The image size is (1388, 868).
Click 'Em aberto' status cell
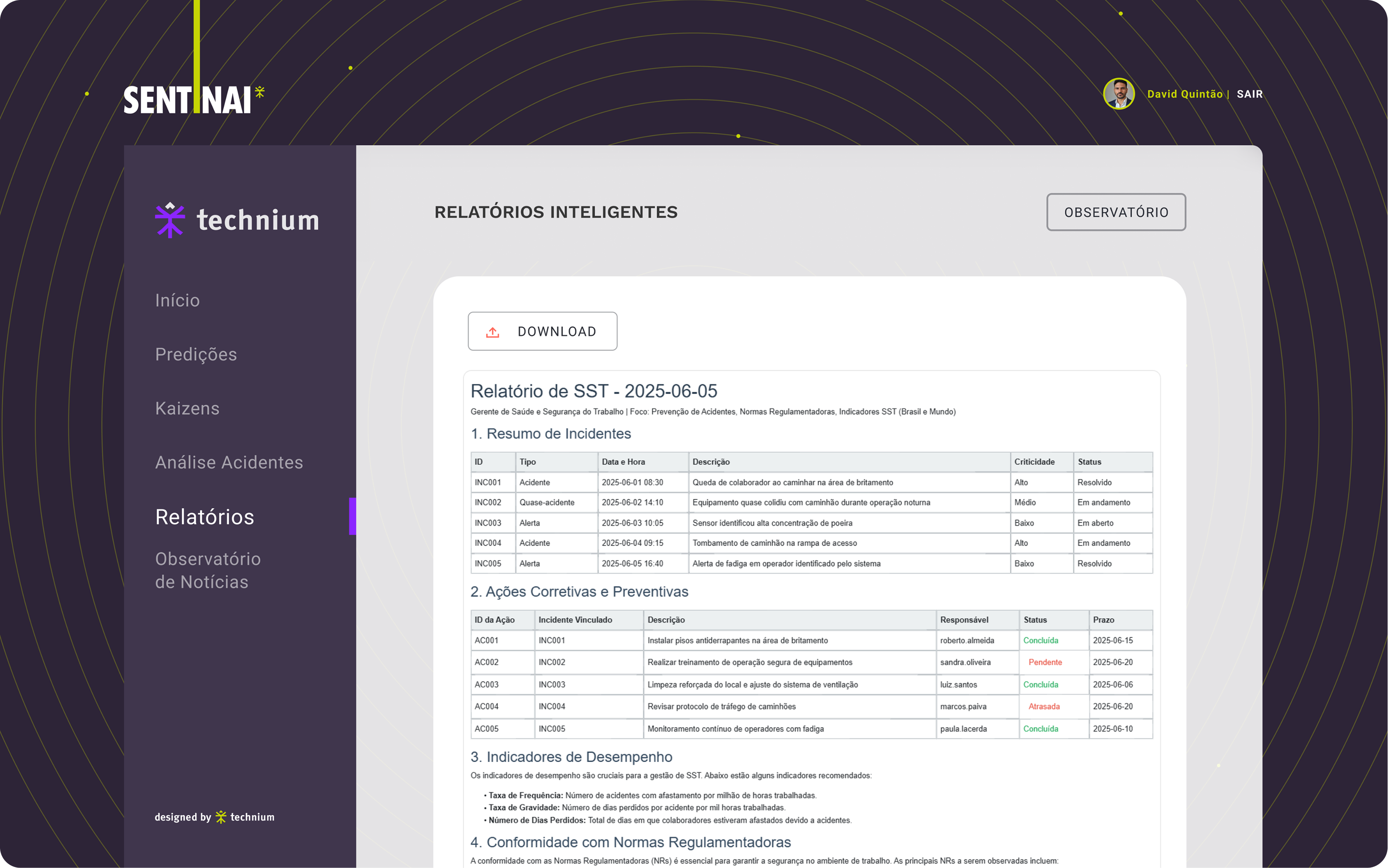(x=1113, y=523)
